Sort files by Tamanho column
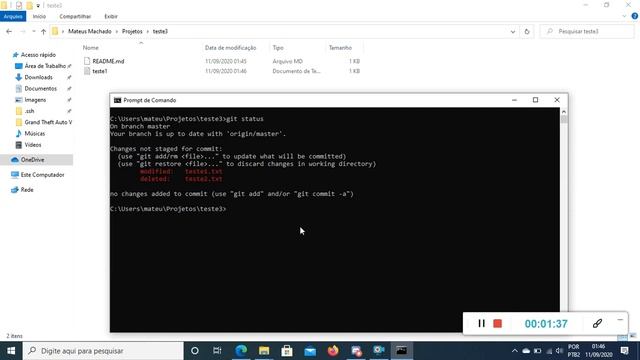The image size is (640, 360). [340, 48]
